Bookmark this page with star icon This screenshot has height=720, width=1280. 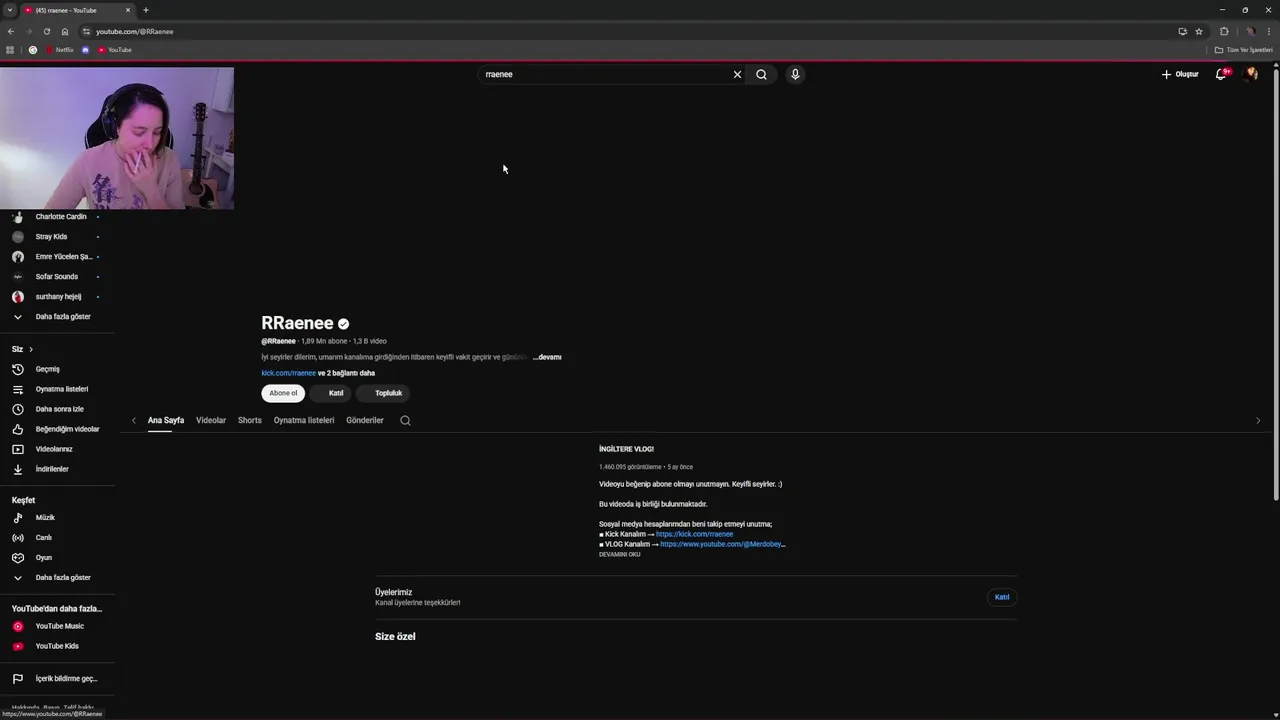1199,31
